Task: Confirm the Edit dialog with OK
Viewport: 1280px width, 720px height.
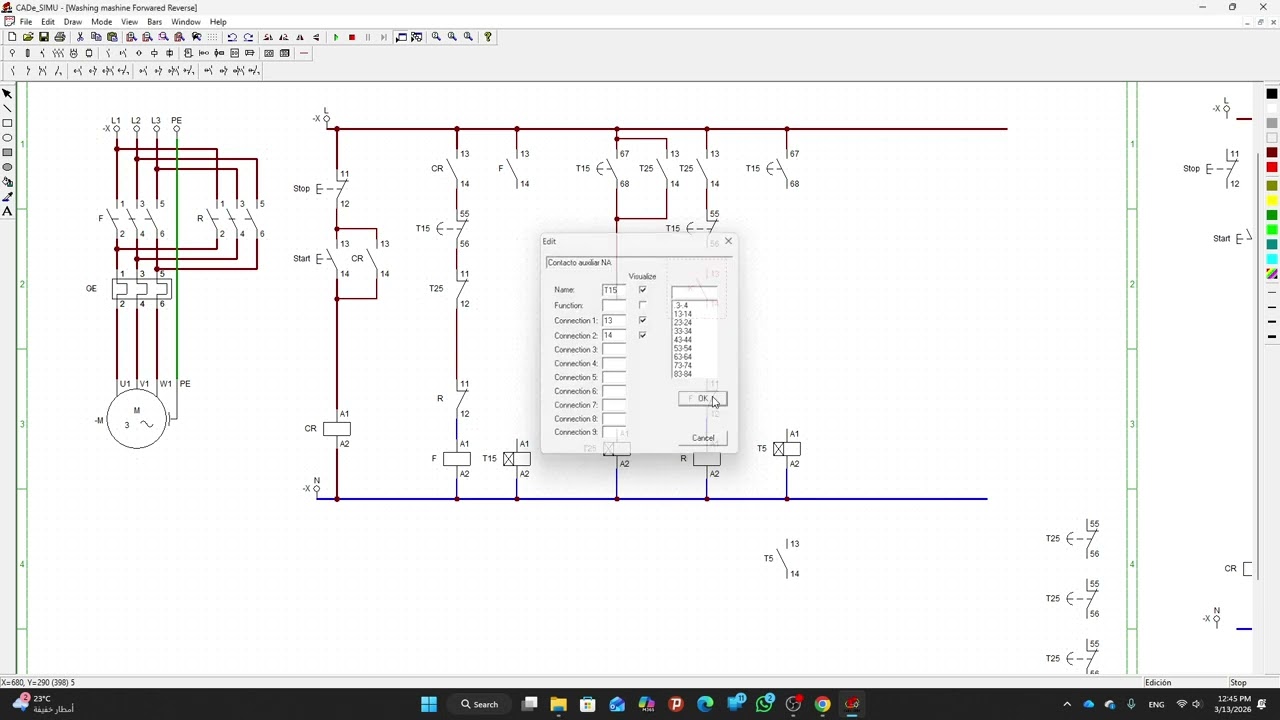Action: 702,398
